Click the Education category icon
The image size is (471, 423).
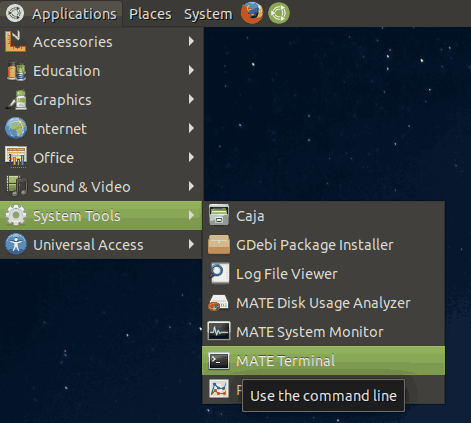click(x=16, y=71)
